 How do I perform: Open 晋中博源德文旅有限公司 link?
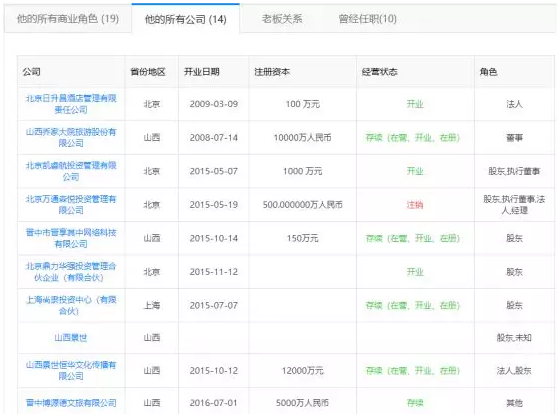[71, 403]
